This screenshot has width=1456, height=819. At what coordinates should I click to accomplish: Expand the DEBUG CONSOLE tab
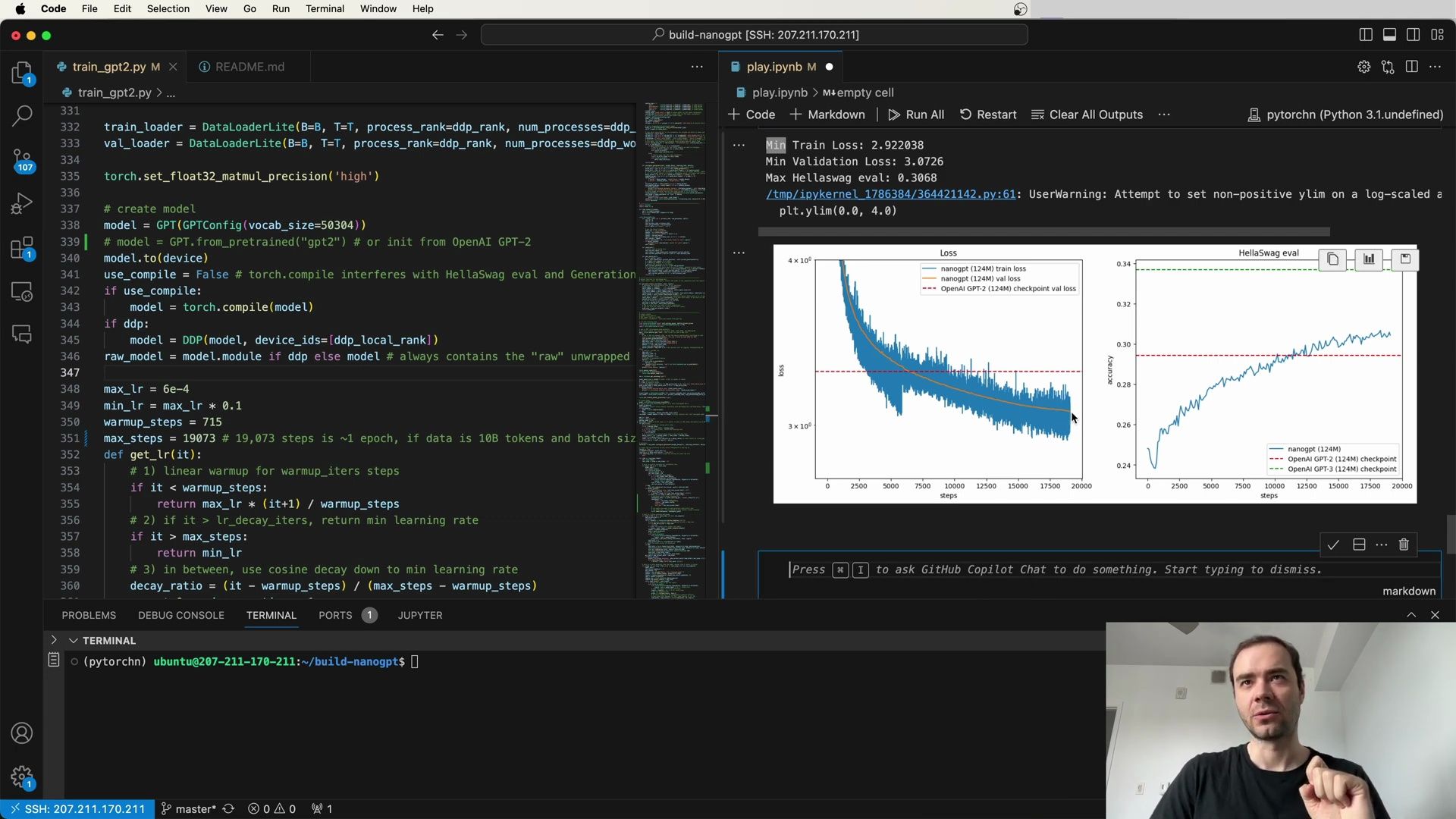tap(181, 615)
